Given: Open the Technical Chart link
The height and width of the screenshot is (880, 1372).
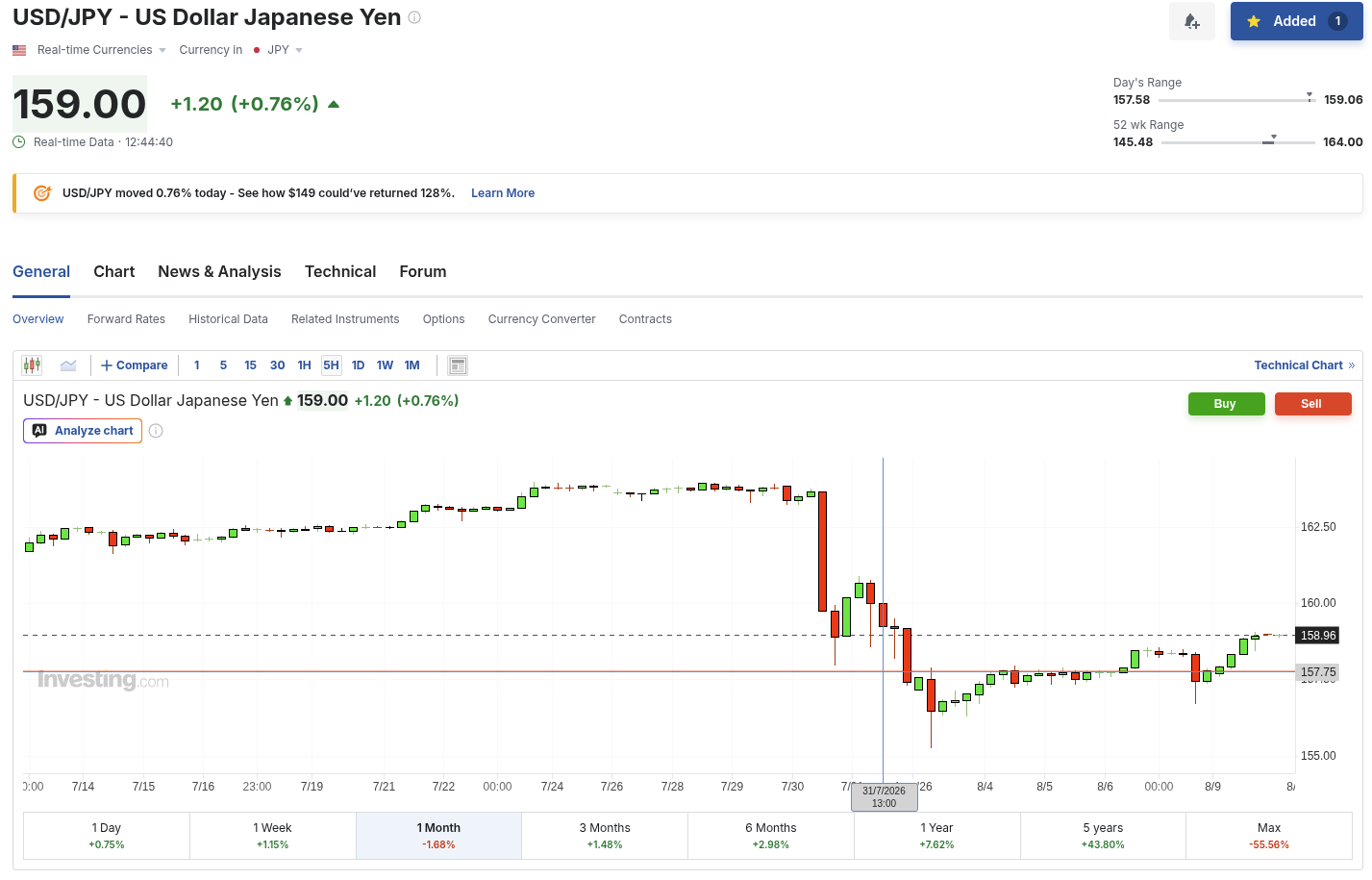Looking at the screenshot, I should 1304,365.
